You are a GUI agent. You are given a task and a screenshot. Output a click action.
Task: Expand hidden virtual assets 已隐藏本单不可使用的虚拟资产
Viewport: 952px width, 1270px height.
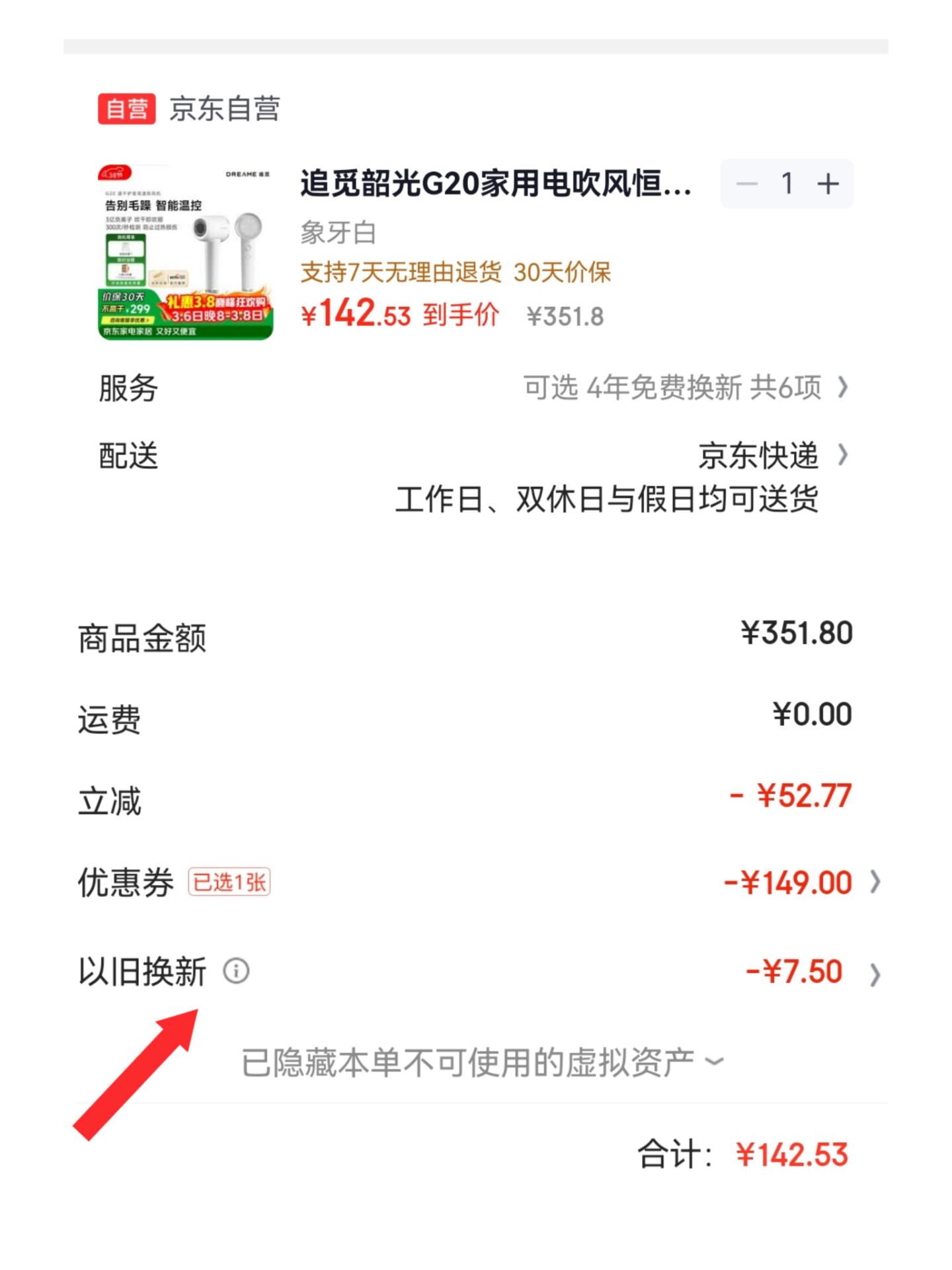[x=483, y=1062]
